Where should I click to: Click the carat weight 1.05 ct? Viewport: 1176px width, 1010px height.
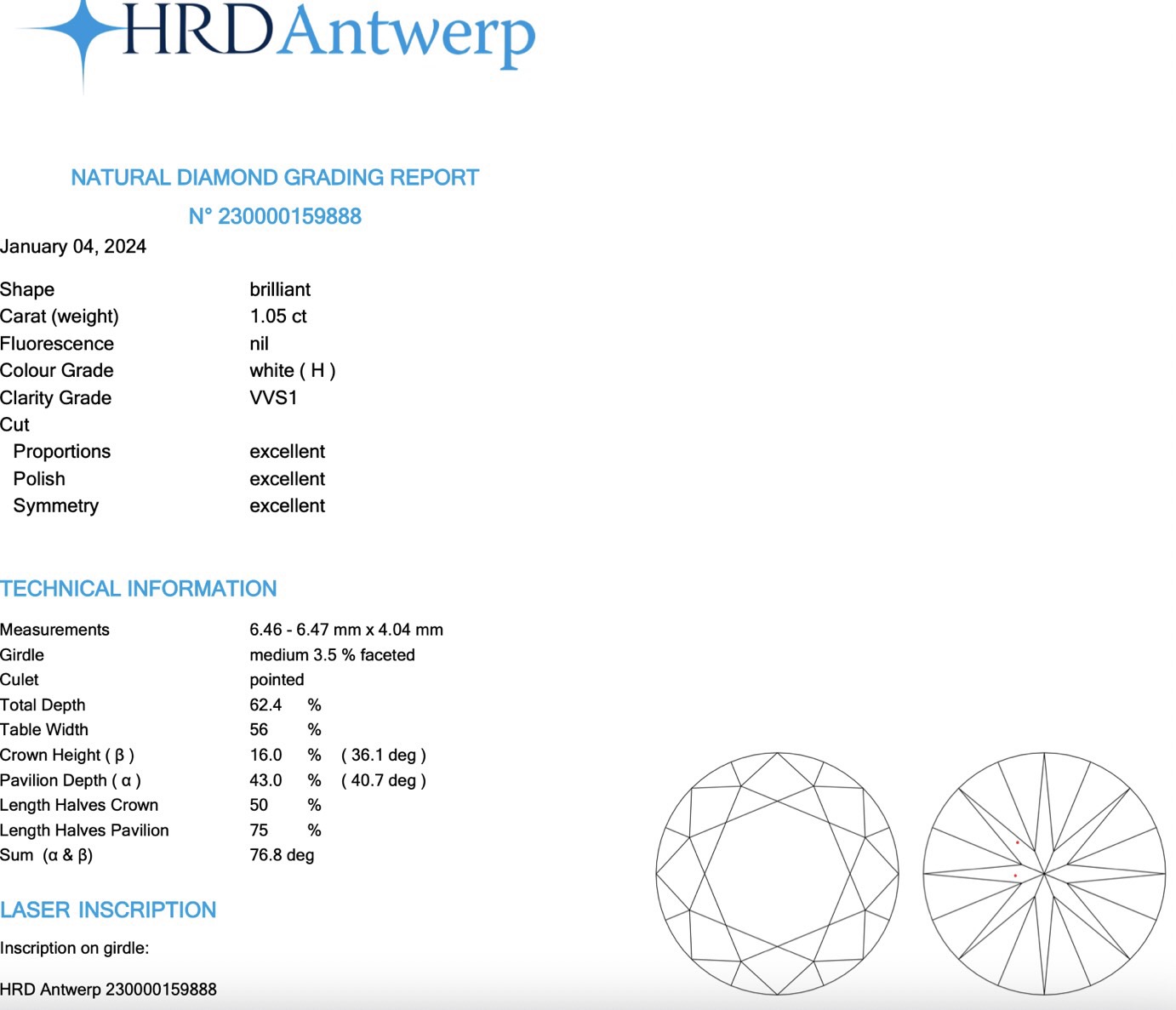(x=278, y=317)
